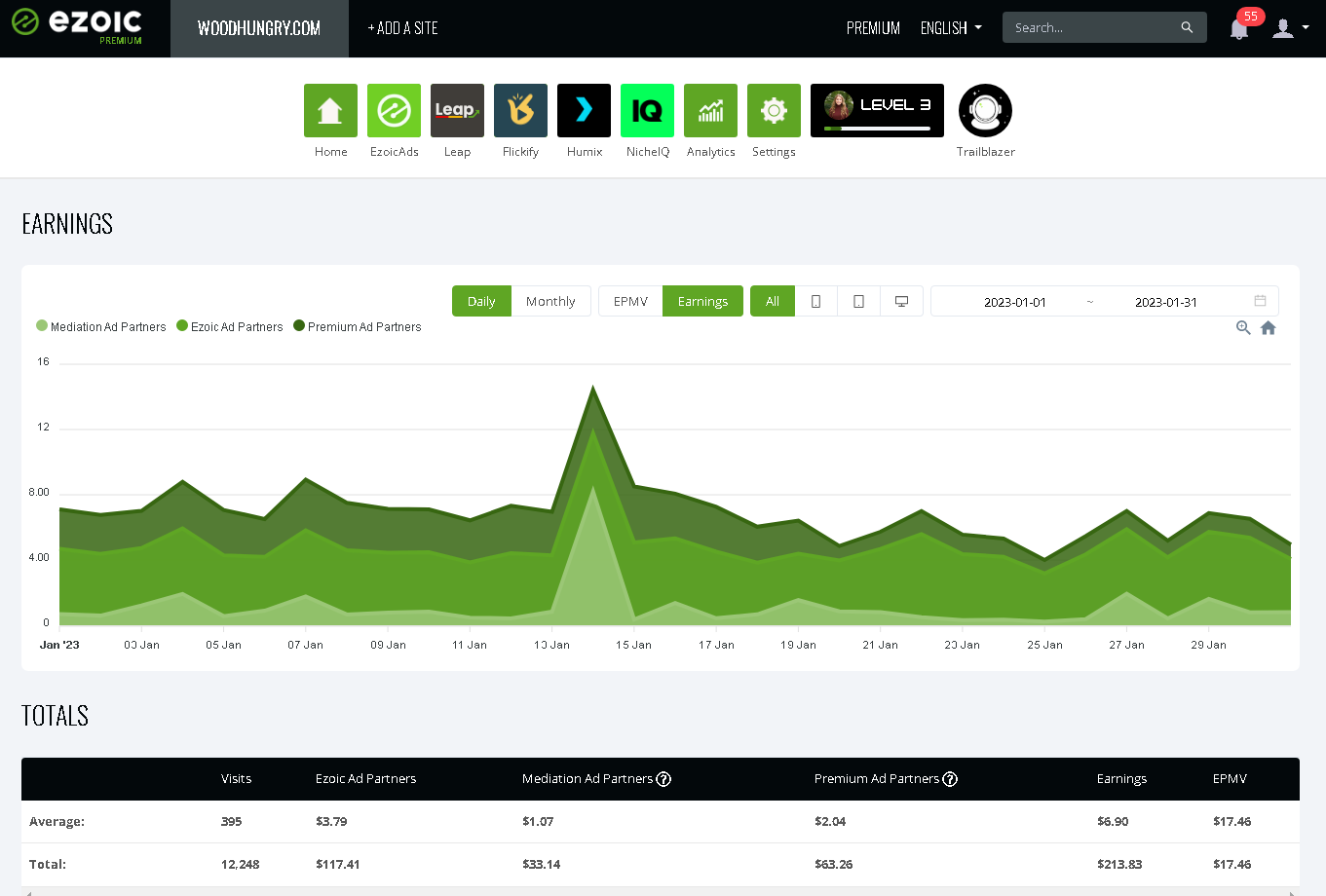This screenshot has width=1326, height=896.
Task: Click the chart zoom magnifier icon
Action: pyautogui.click(x=1243, y=328)
